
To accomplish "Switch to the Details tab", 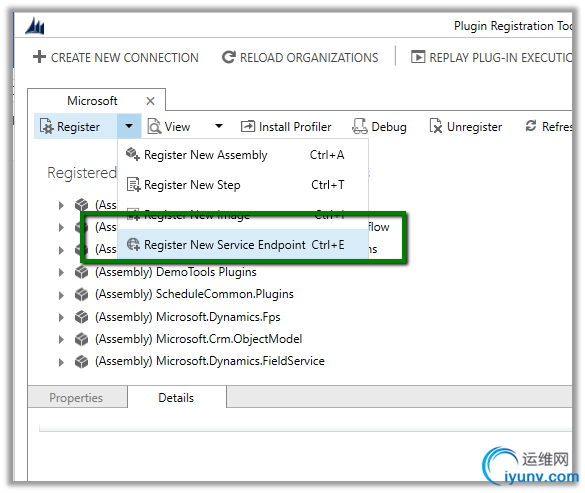I will point(176,398).
